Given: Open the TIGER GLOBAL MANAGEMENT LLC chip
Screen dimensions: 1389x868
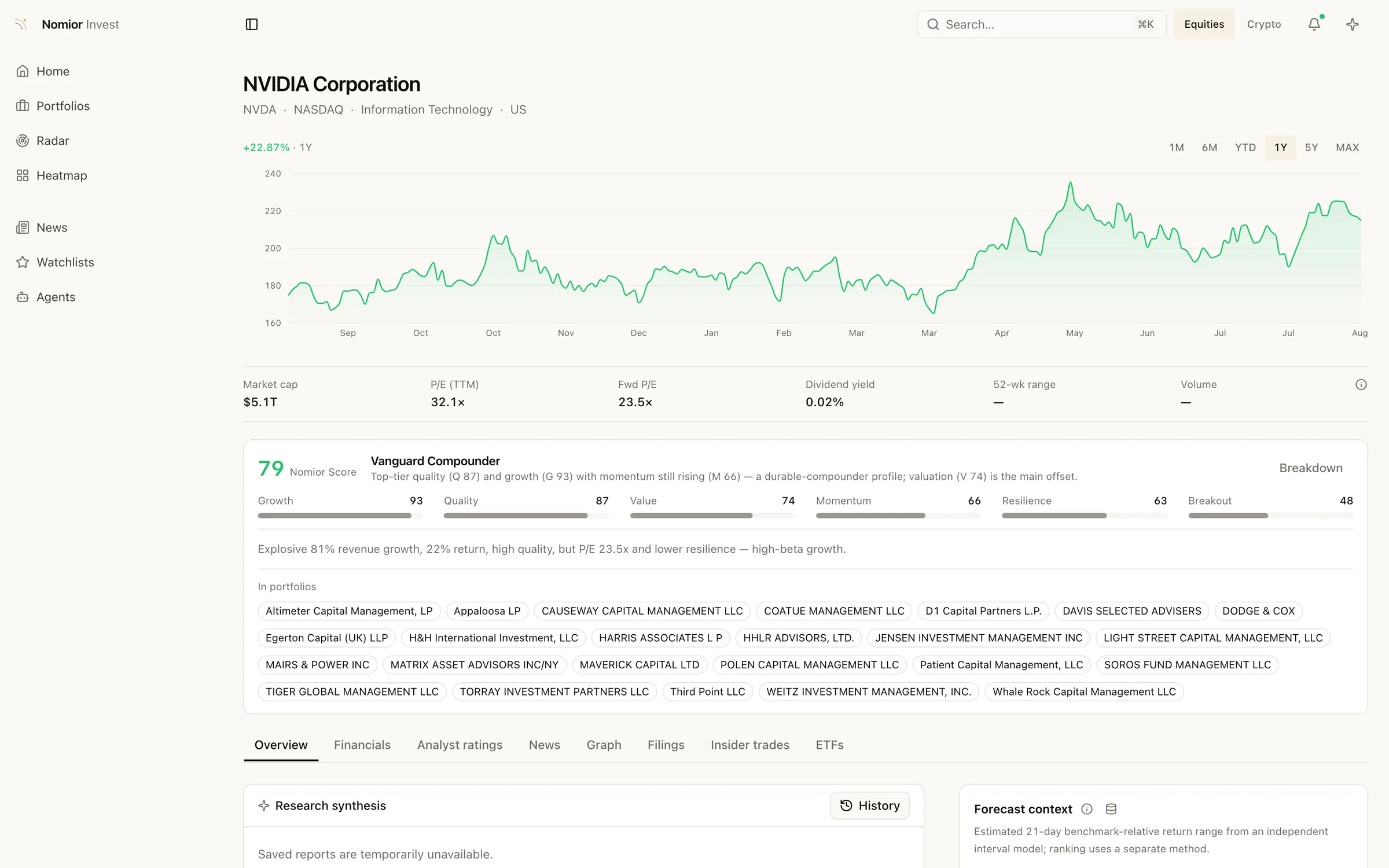Looking at the screenshot, I should [x=352, y=692].
